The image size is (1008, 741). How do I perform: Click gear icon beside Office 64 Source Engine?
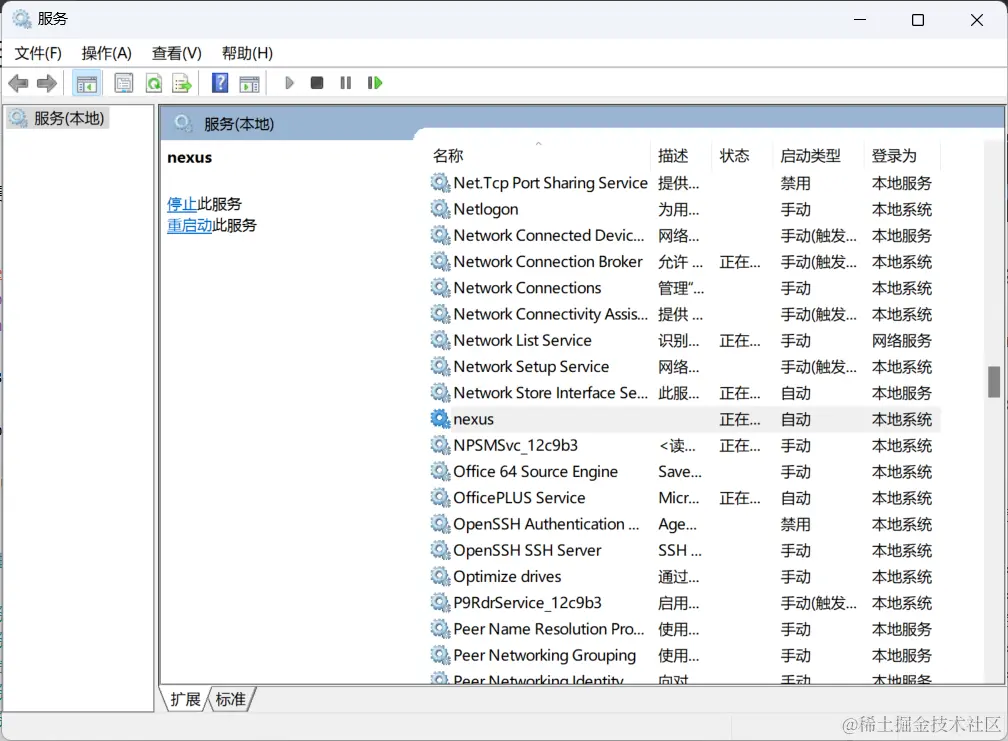[440, 472]
